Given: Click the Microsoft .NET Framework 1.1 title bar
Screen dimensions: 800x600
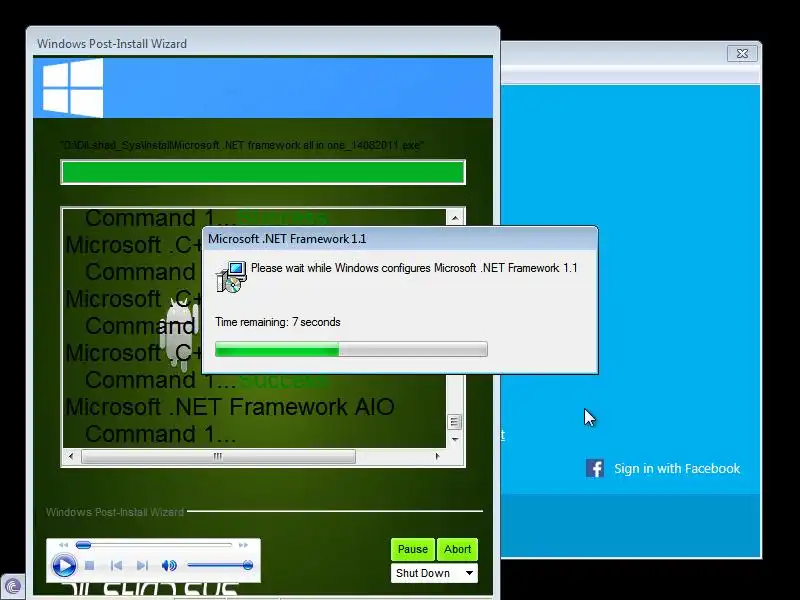Looking at the screenshot, I should (x=400, y=239).
